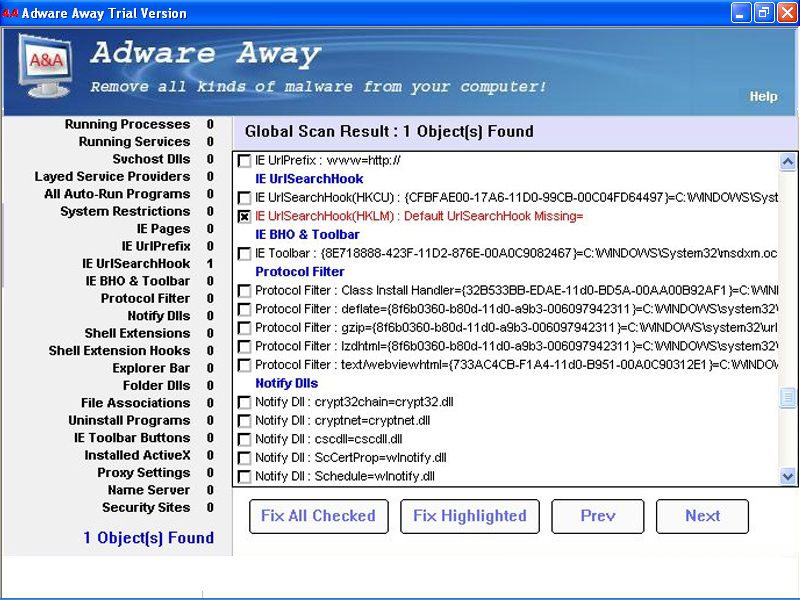Click the blue Notify Dlls section heading
Image resolution: width=800 pixels, height=600 pixels.
click(286, 384)
